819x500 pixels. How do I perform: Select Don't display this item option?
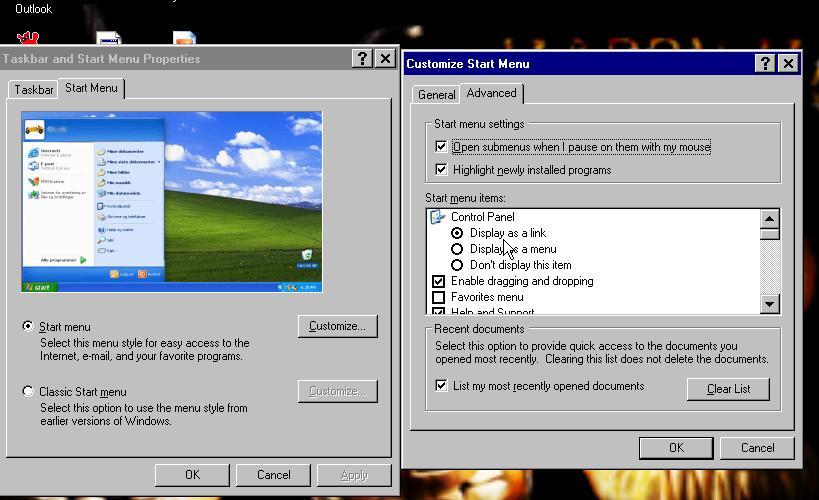pyautogui.click(x=457, y=265)
